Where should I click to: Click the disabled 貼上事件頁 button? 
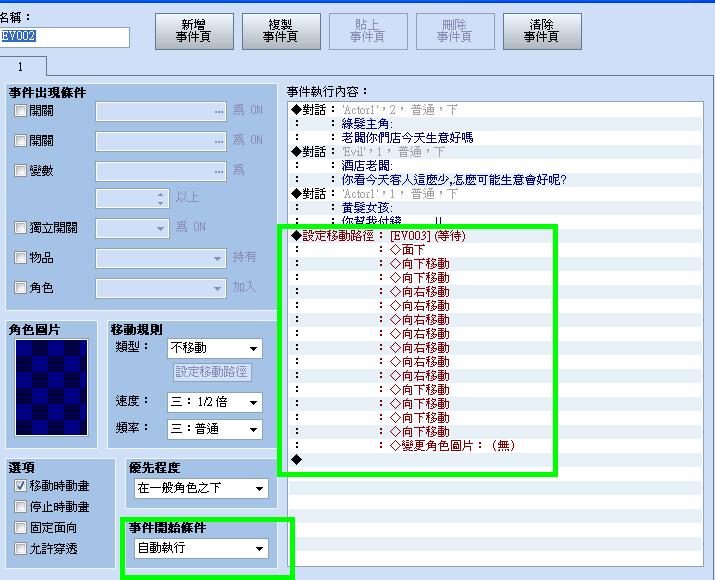click(368, 31)
